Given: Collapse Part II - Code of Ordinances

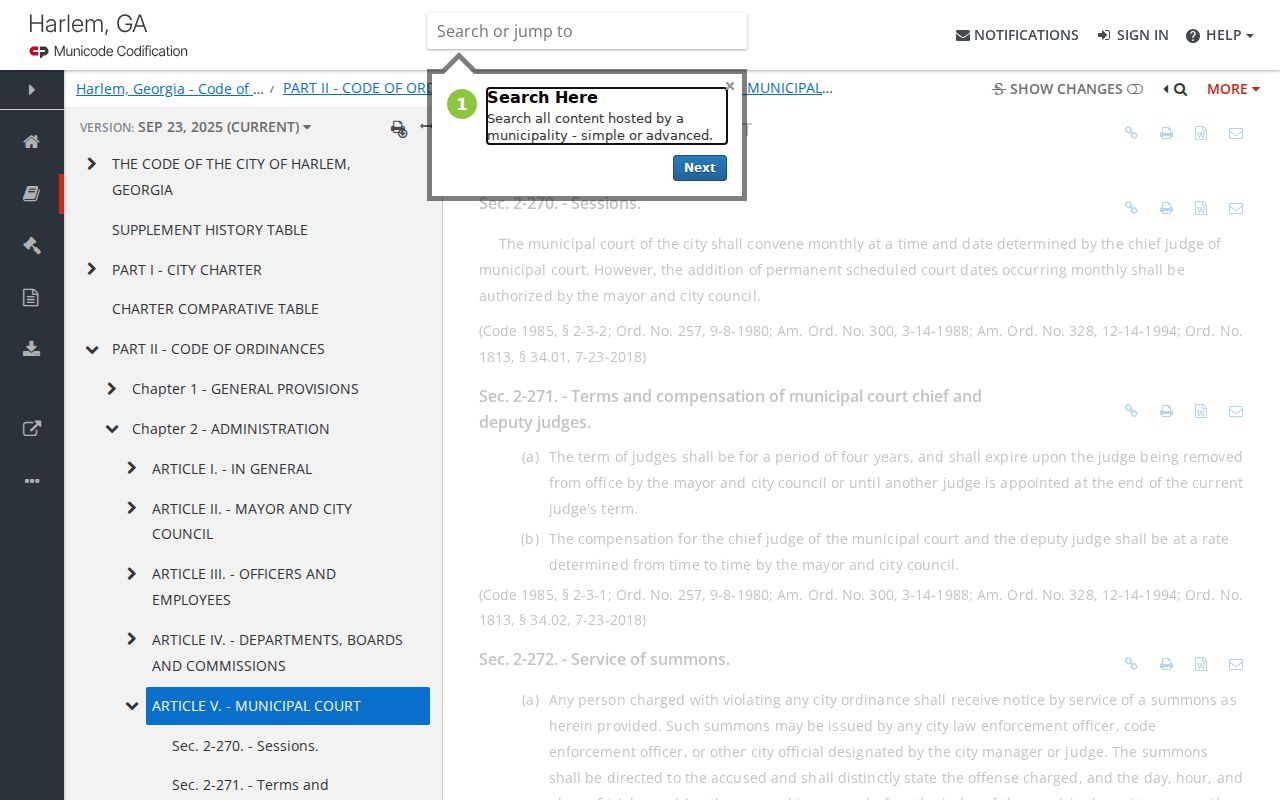Looking at the screenshot, I should (92, 349).
